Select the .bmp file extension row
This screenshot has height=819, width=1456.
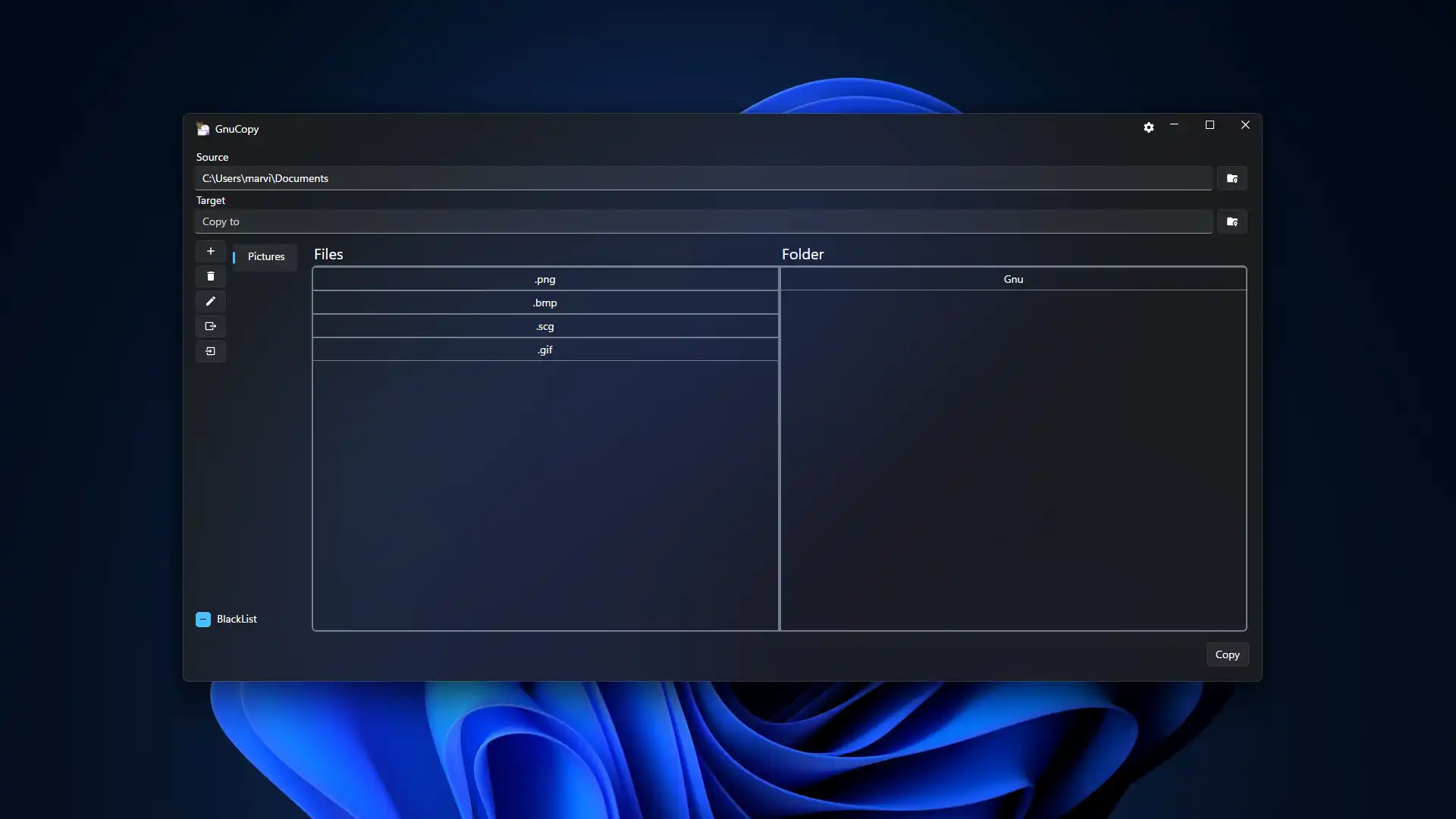(544, 303)
